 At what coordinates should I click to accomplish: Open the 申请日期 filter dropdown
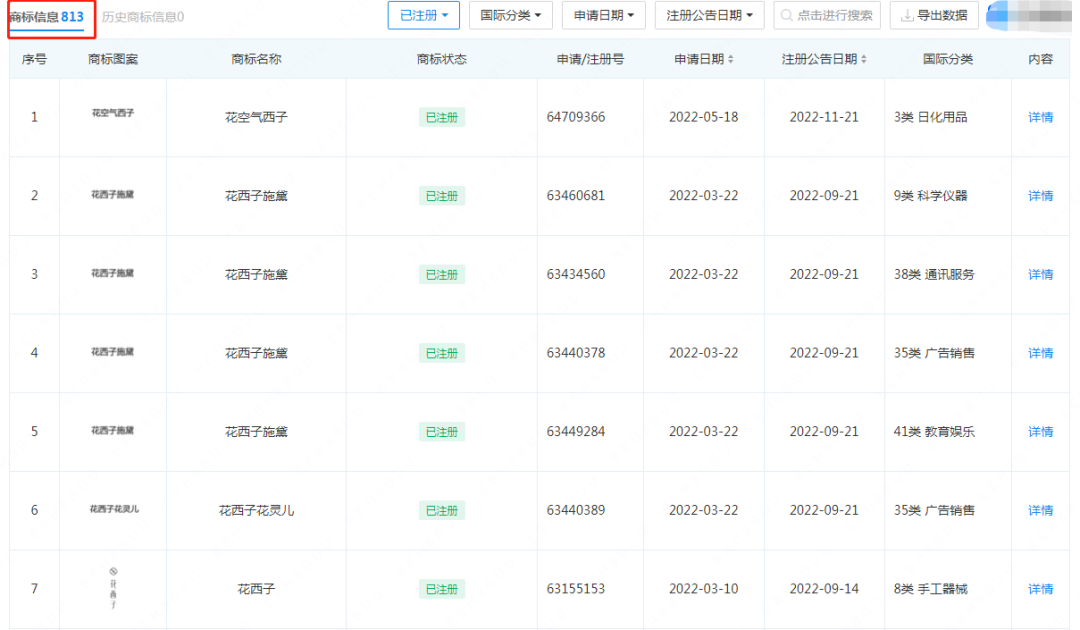click(x=603, y=15)
